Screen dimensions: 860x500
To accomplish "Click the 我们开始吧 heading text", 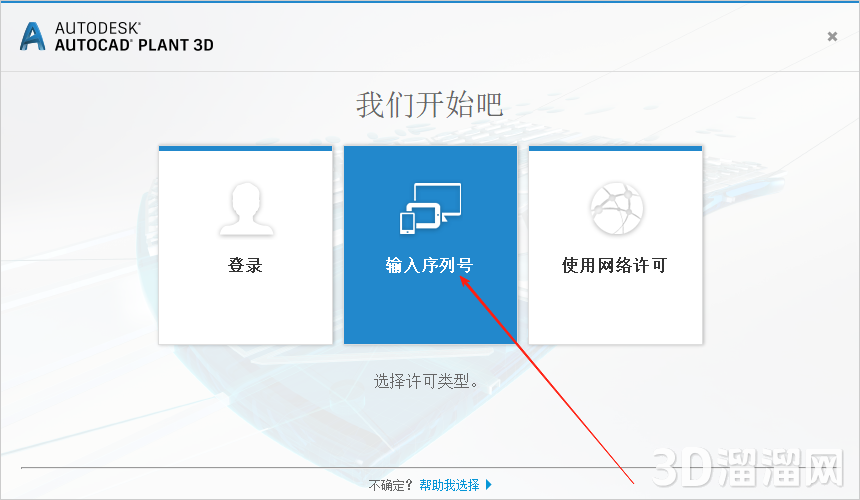I will click(429, 105).
